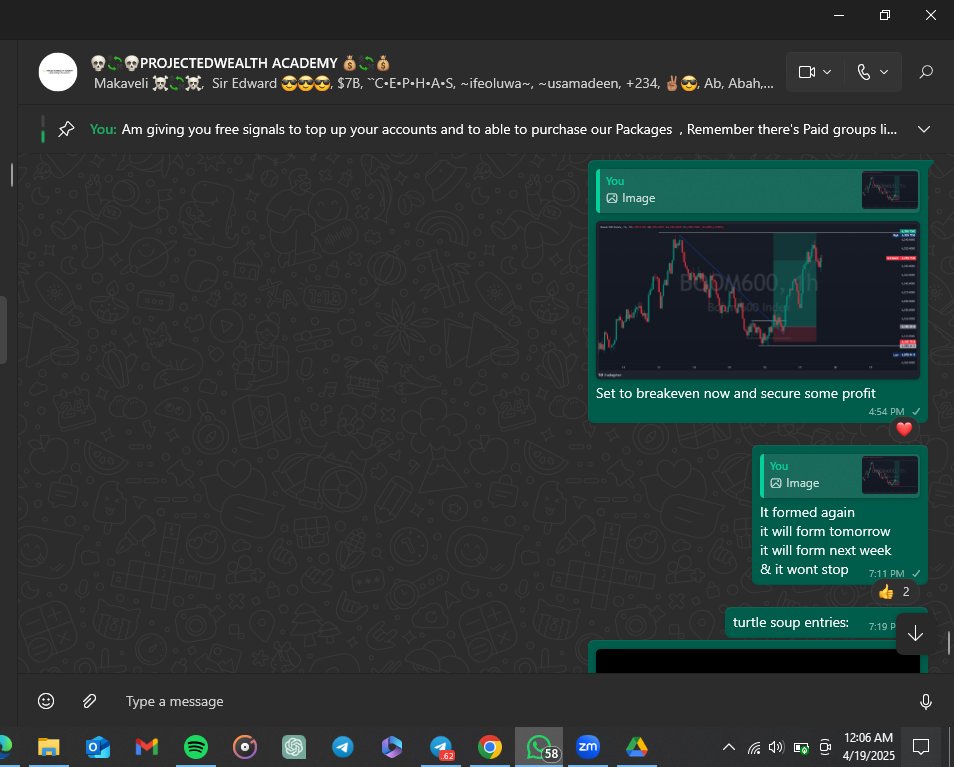Open WhatsApp icon in the taskbar
The image size is (954, 767).
coord(540,746)
